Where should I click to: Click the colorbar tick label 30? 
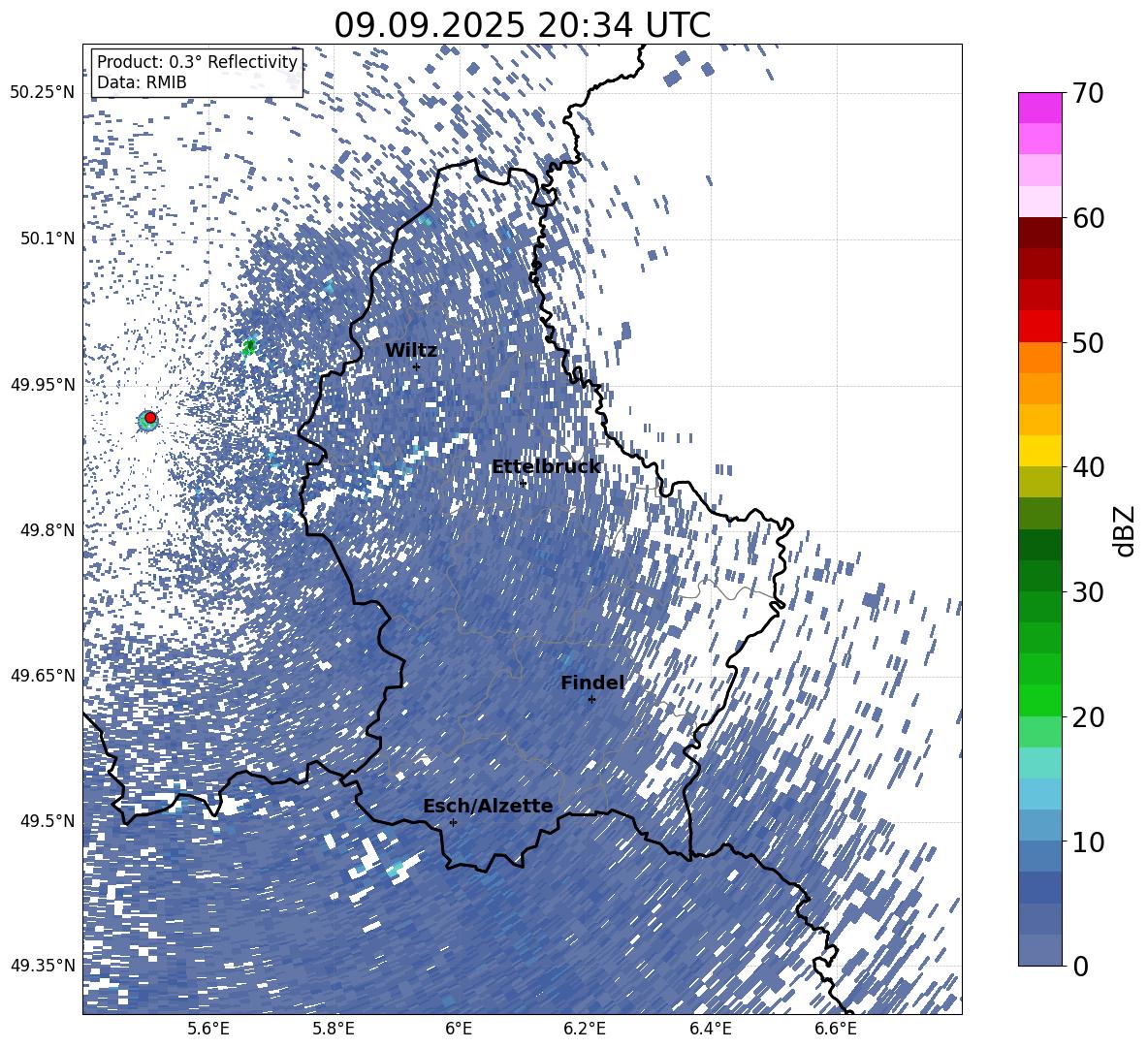pyautogui.click(x=1088, y=592)
